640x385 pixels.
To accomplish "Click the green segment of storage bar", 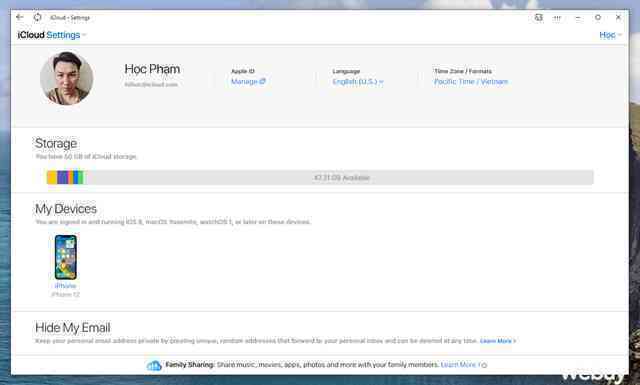I will (81, 178).
